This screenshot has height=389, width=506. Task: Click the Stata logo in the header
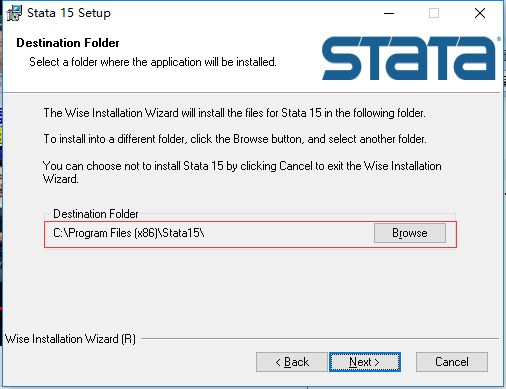pyautogui.click(x=409, y=58)
